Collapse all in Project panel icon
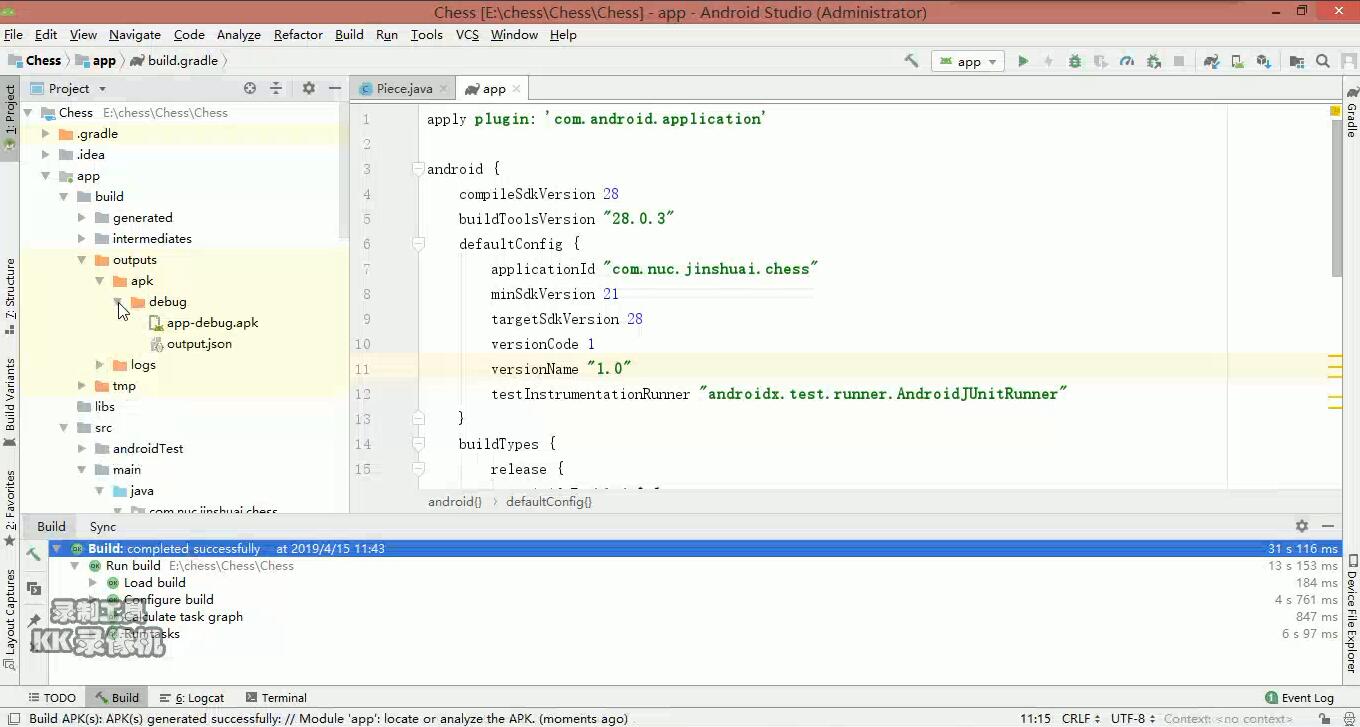The image size is (1360, 727). pyautogui.click(x=276, y=88)
